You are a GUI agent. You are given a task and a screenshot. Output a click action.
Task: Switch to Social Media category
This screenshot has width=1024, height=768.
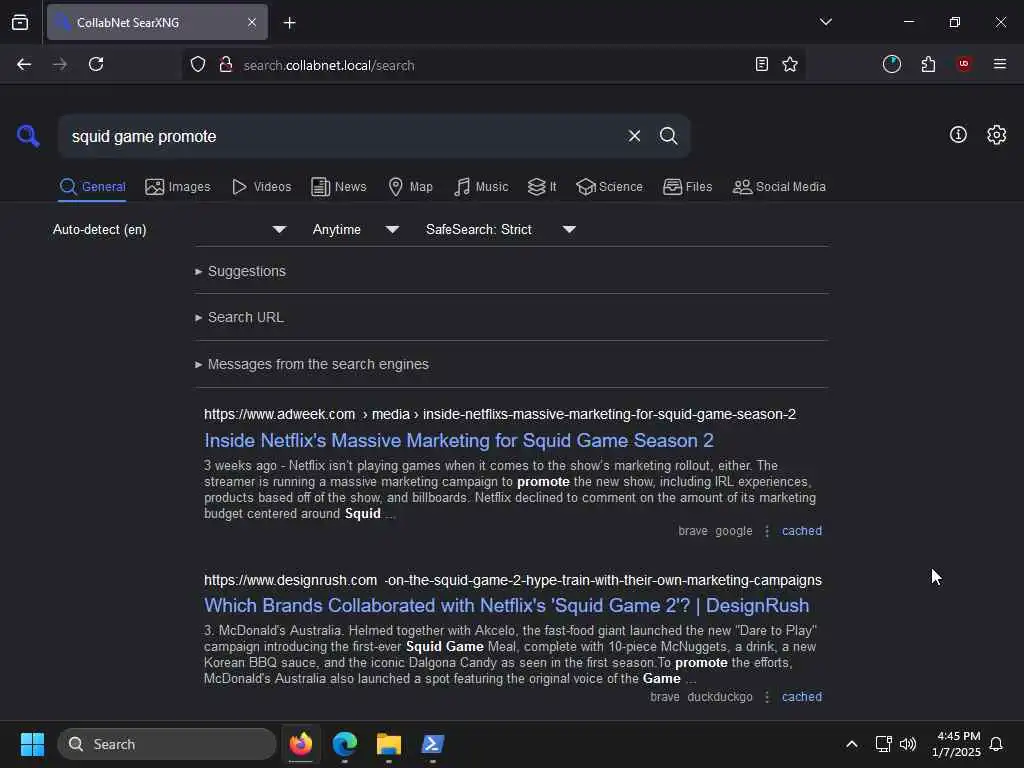point(779,187)
